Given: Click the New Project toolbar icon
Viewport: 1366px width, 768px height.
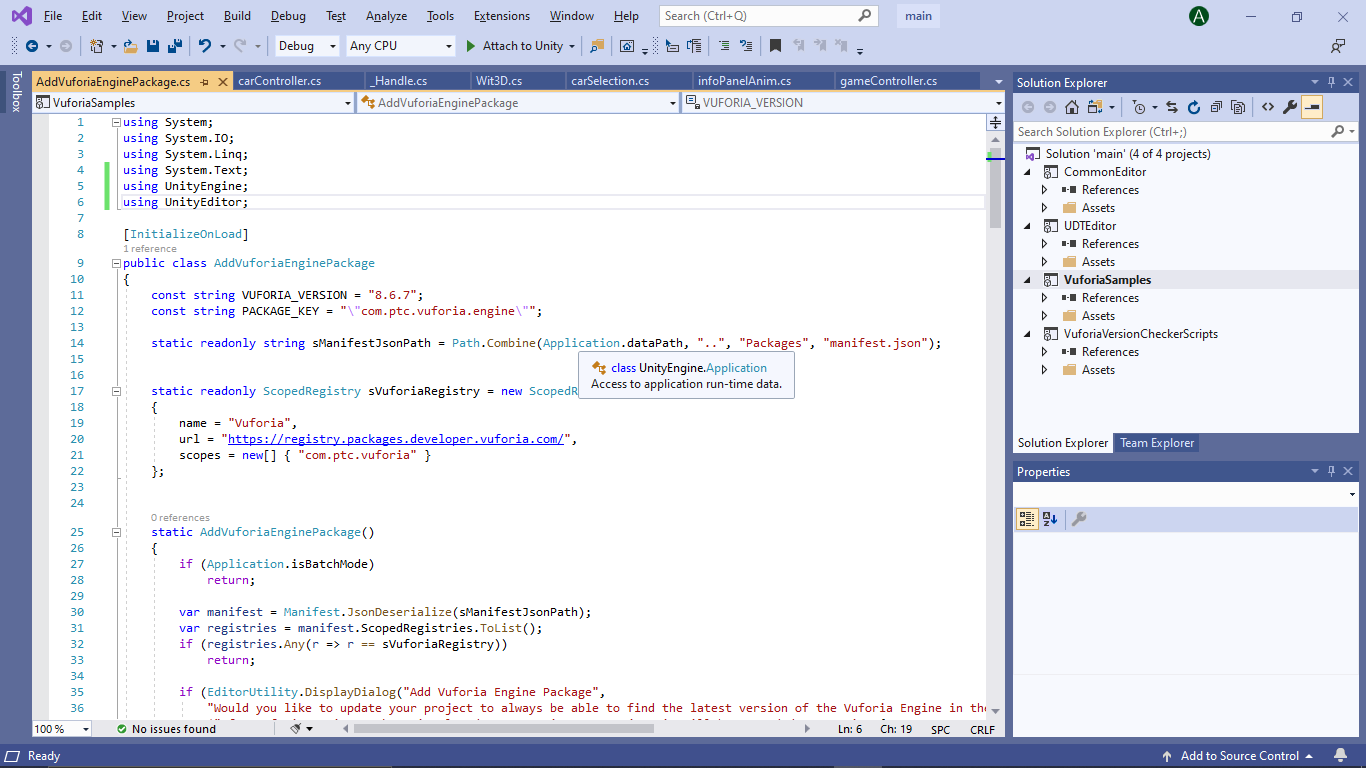Looking at the screenshot, I should click(97, 46).
